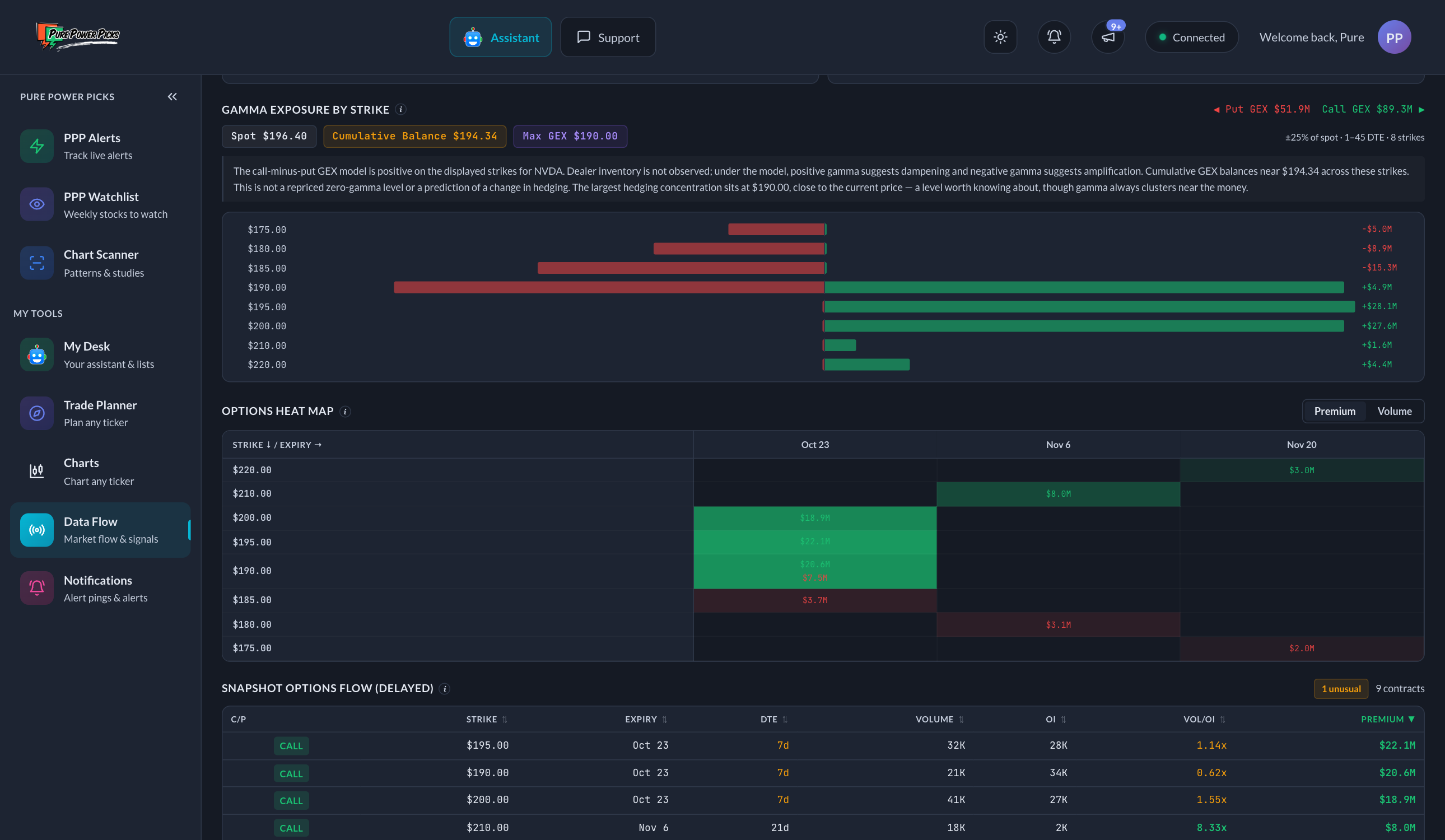Toggle the light/dark theme sun icon
The image size is (1445, 840).
click(x=1000, y=38)
